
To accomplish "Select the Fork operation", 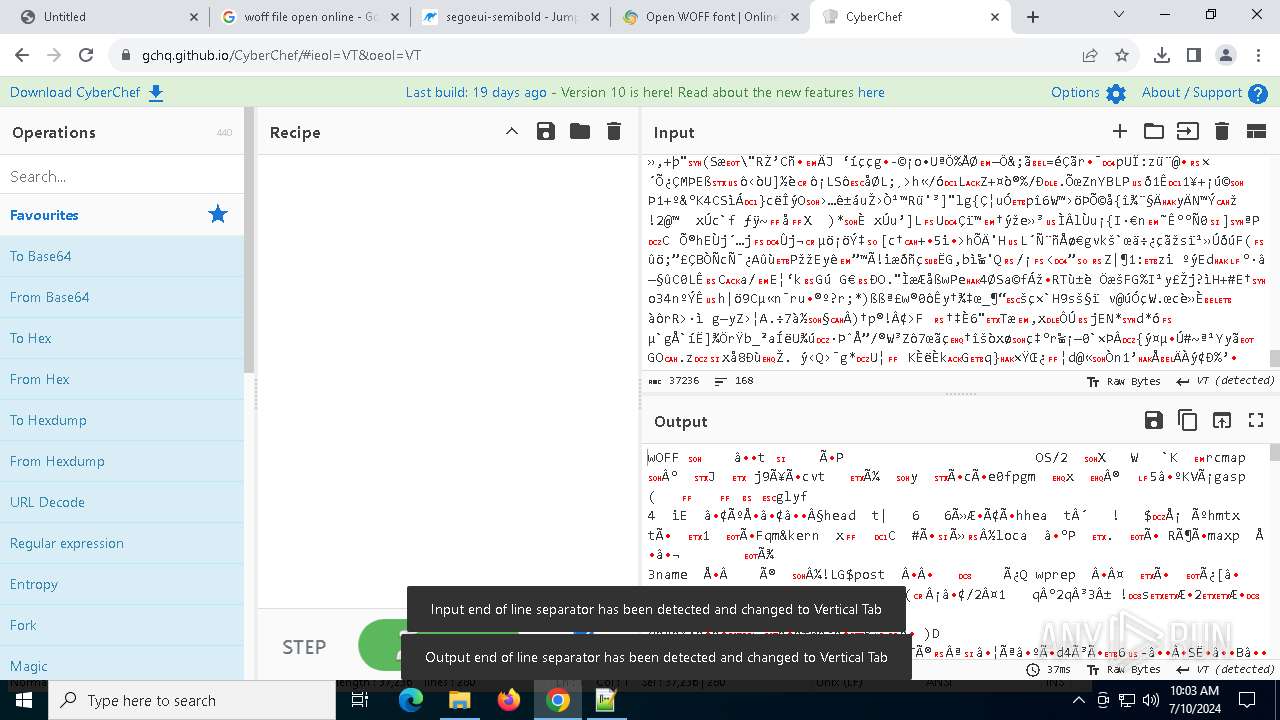I will (121, 625).
